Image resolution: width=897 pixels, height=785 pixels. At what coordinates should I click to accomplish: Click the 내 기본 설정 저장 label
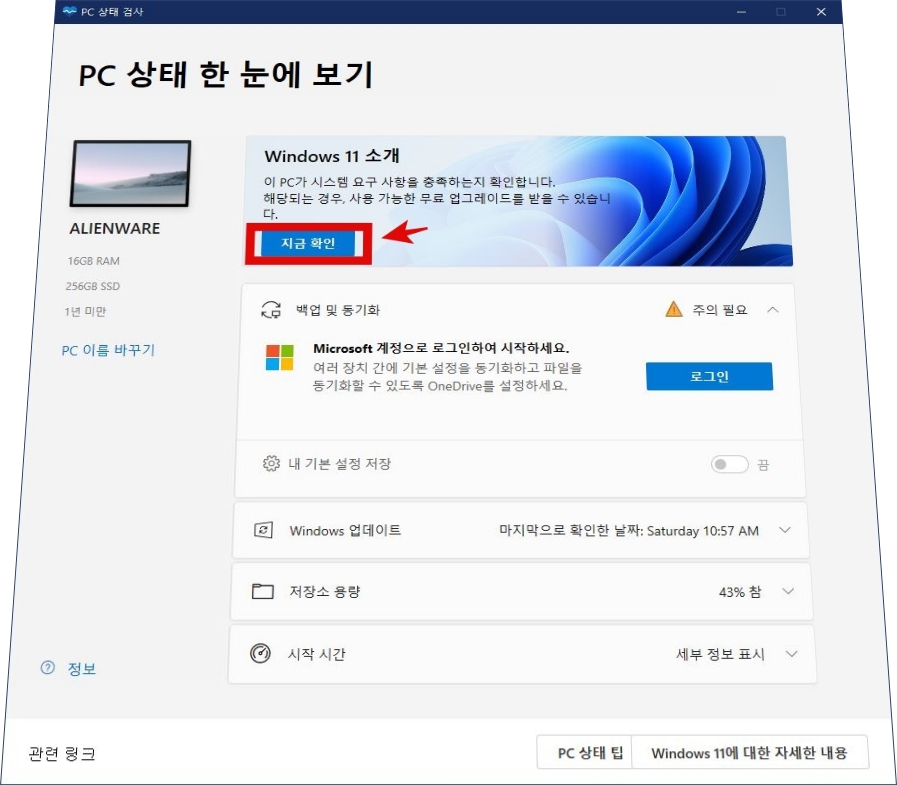(x=339, y=463)
